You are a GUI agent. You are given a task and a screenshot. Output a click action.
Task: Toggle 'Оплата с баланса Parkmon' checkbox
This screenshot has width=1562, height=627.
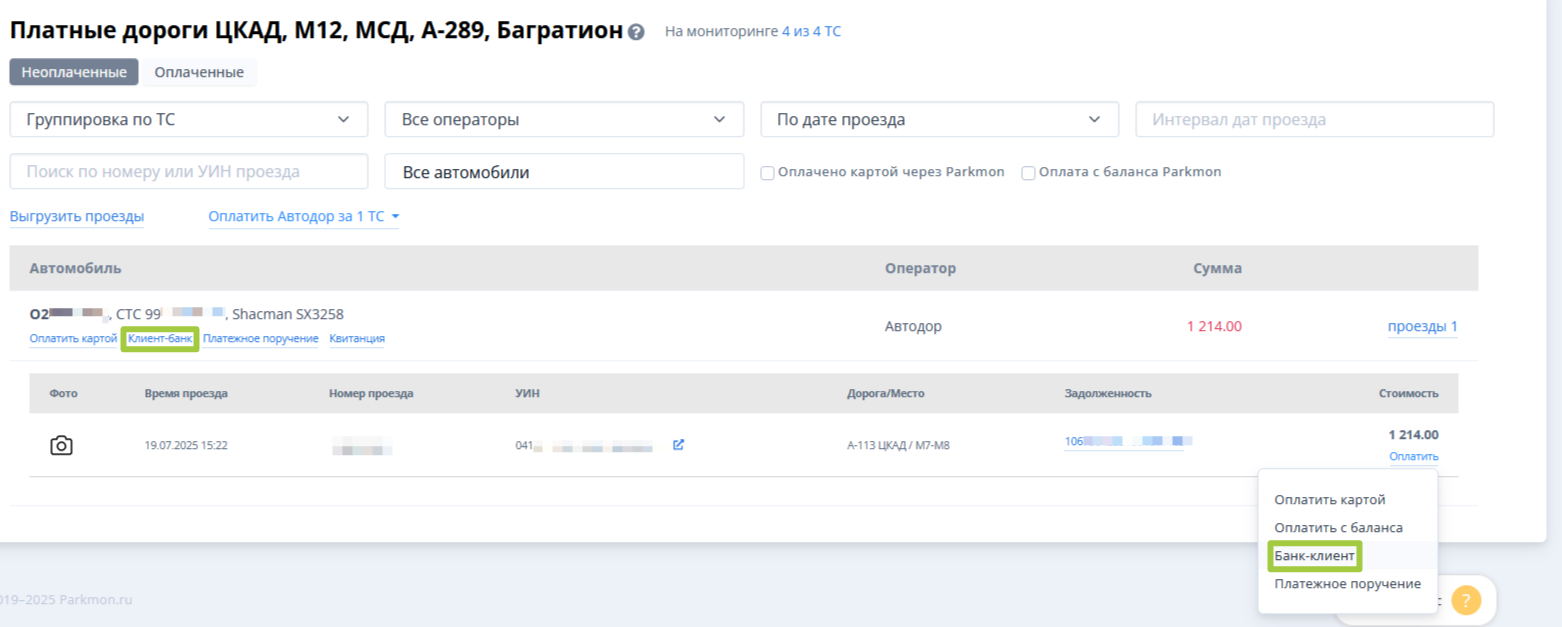pyautogui.click(x=1028, y=172)
